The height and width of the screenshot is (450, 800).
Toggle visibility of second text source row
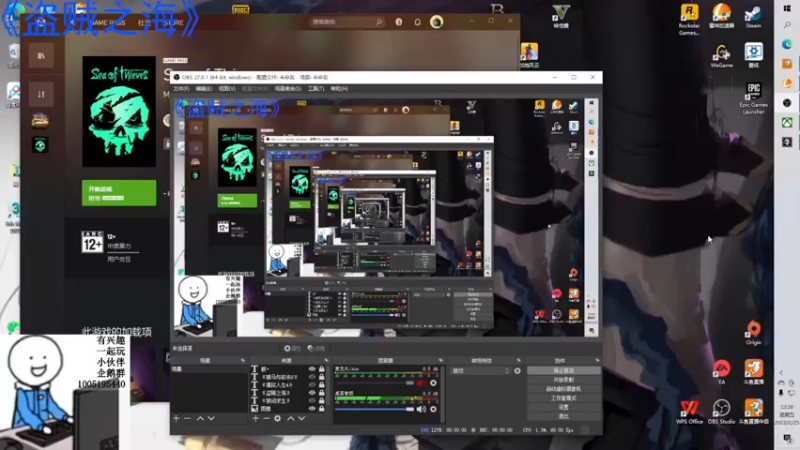pyautogui.click(x=312, y=377)
